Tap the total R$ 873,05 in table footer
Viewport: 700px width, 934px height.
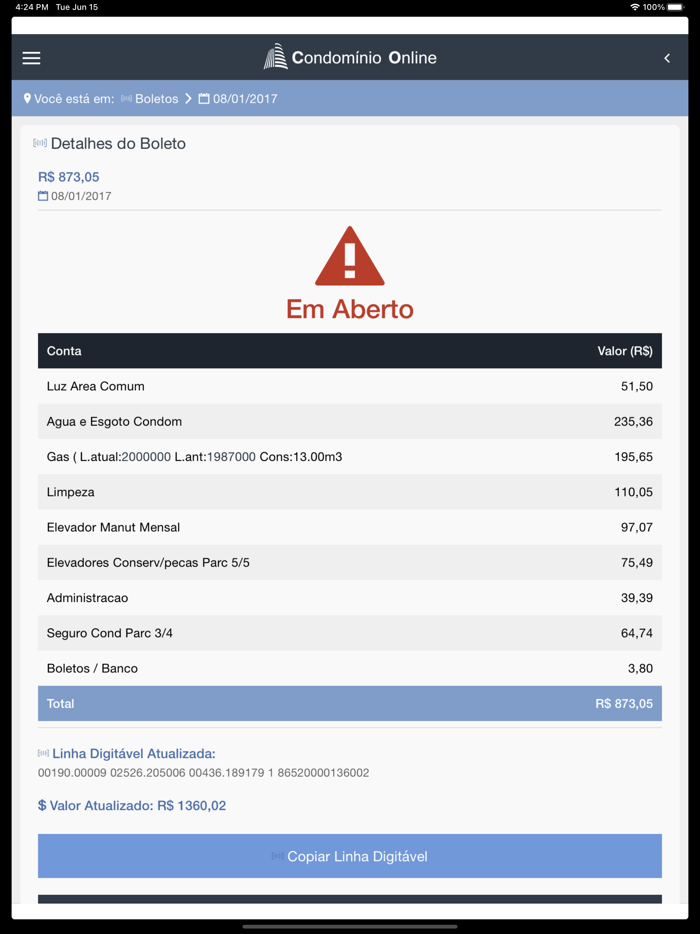click(624, 703)
